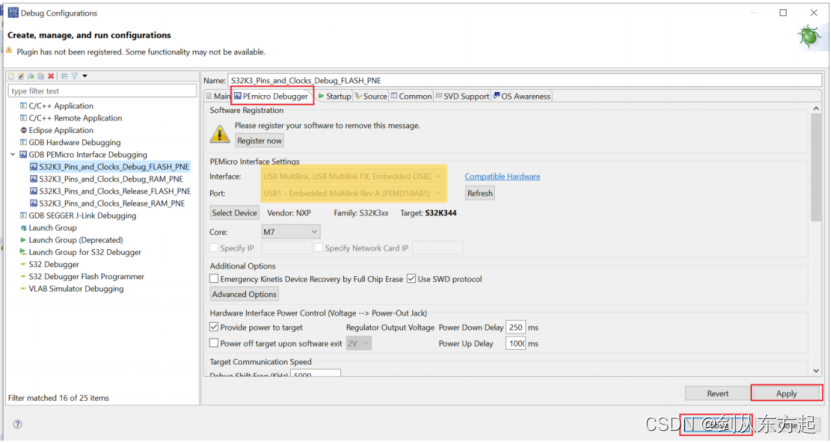Toggle the Specify Network Card IP checkbox

(x=319, y=248)
